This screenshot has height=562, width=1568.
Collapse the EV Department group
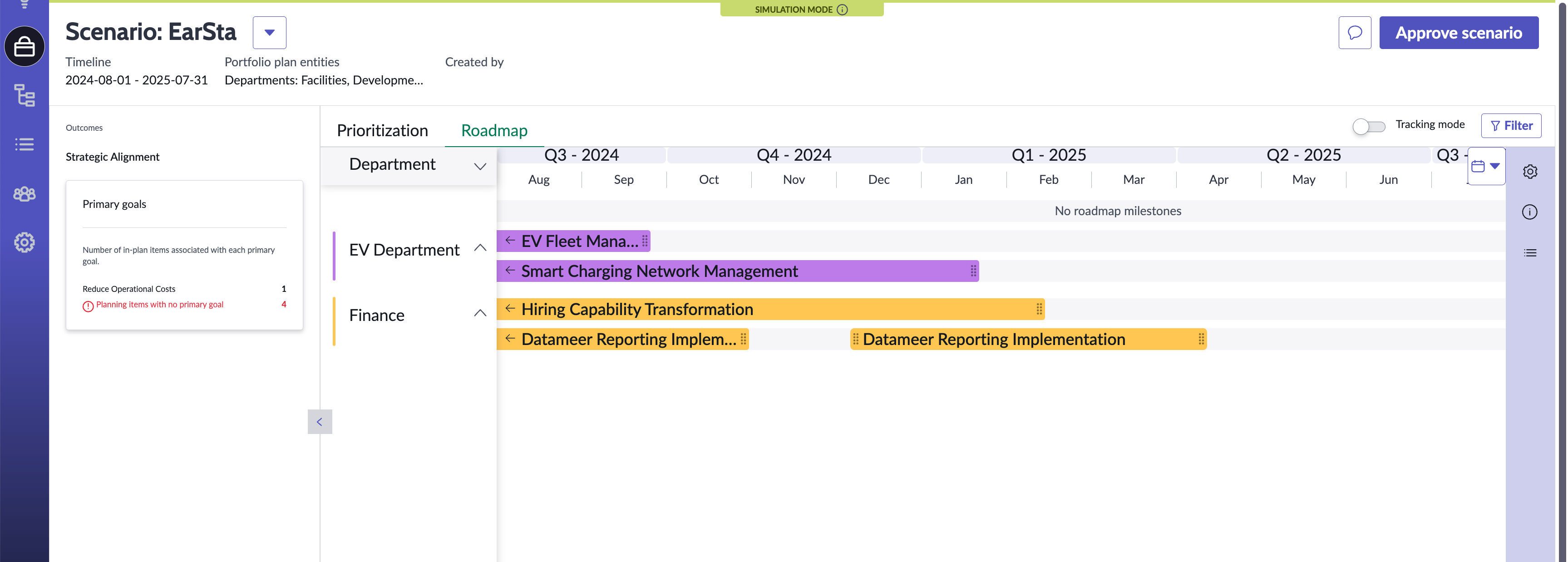point(480,248)
